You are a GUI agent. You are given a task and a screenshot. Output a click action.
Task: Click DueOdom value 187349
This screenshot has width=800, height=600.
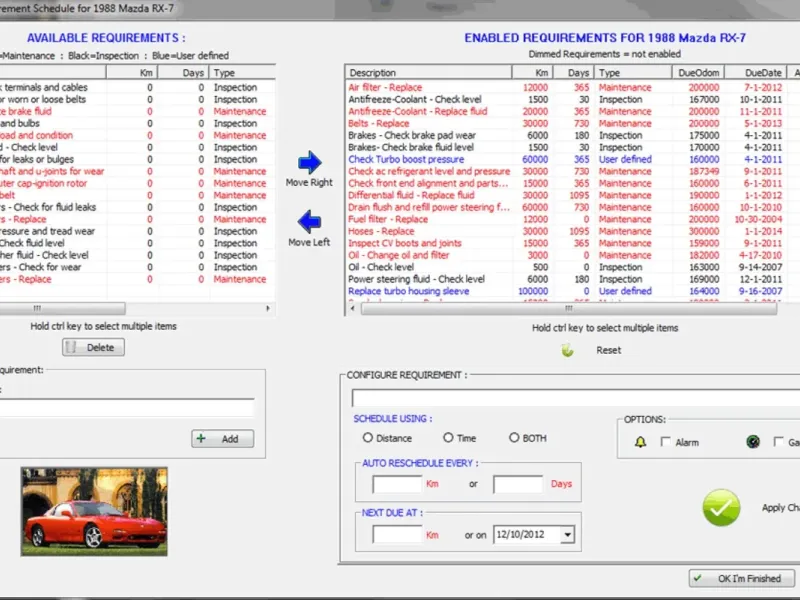tap(704, 171)
